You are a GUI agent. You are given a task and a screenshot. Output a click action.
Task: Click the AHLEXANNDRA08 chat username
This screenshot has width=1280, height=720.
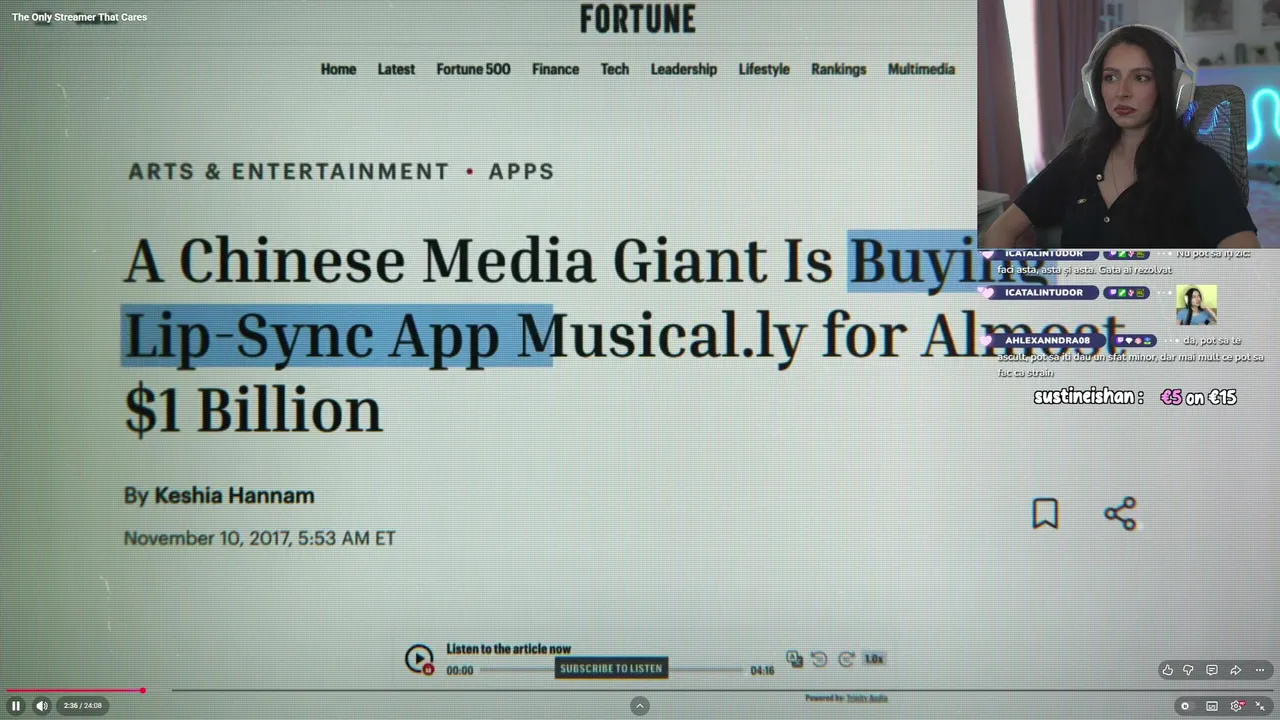(1047, 341)
